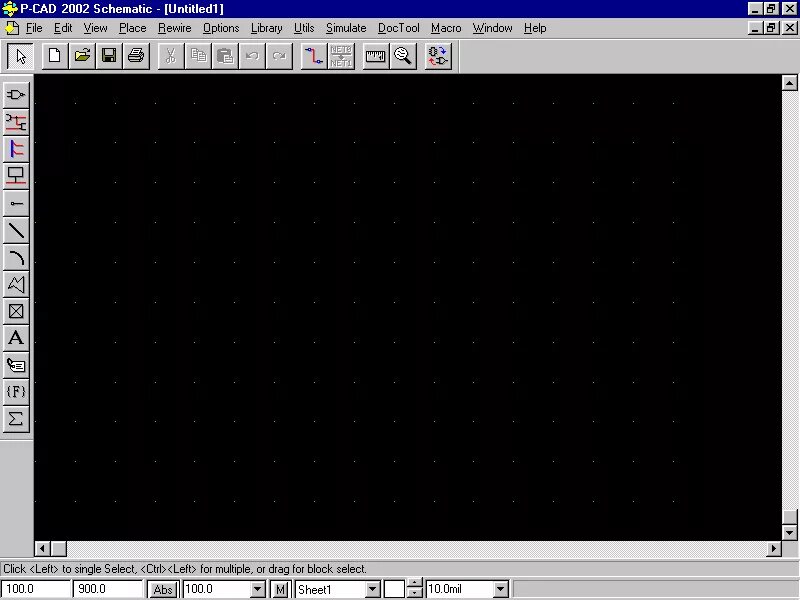800x600 pixels.
Task: Select the Place Port tool
Action: coord(16,176)
